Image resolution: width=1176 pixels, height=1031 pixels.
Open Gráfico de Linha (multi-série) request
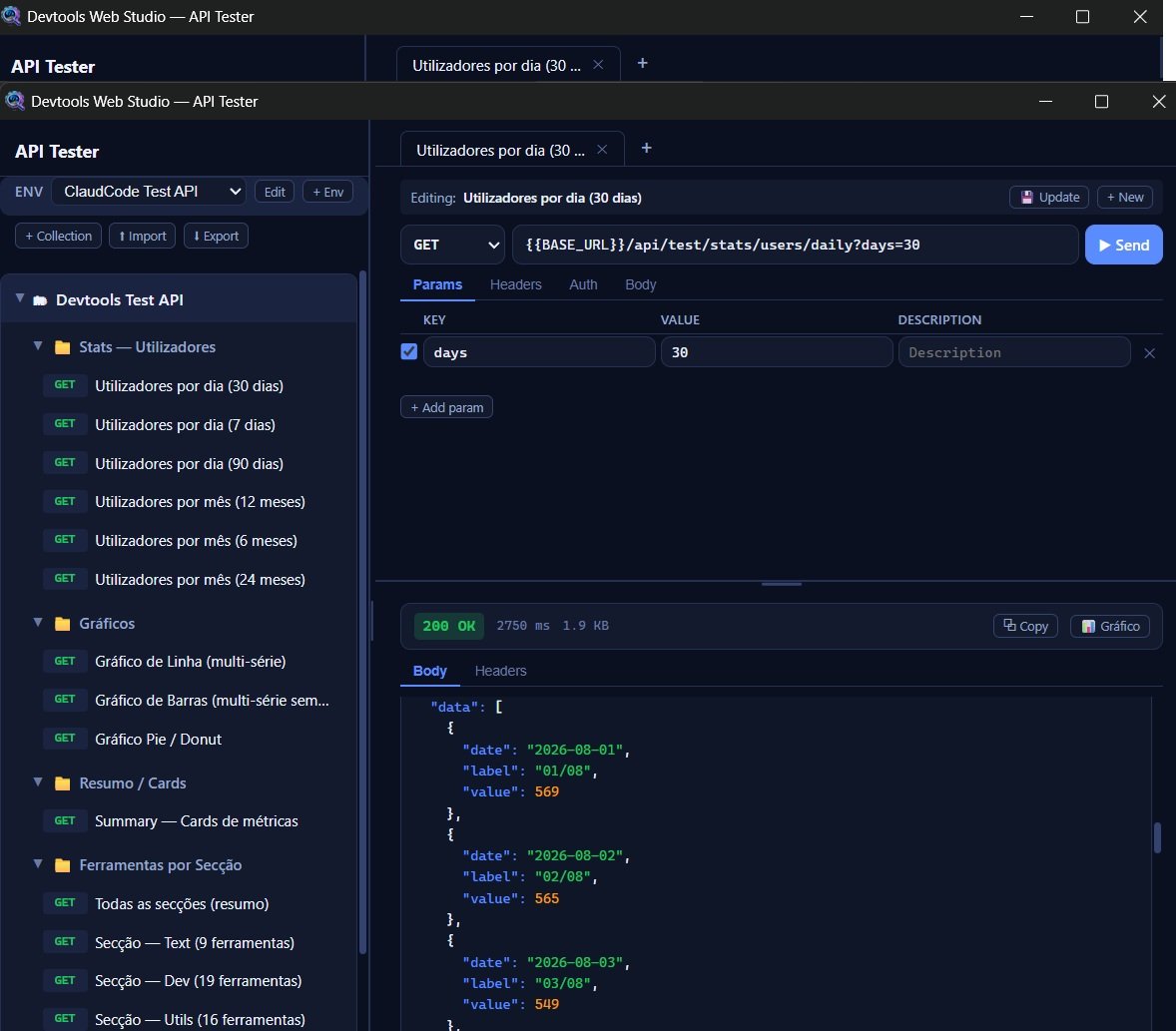tap(190, 662)
